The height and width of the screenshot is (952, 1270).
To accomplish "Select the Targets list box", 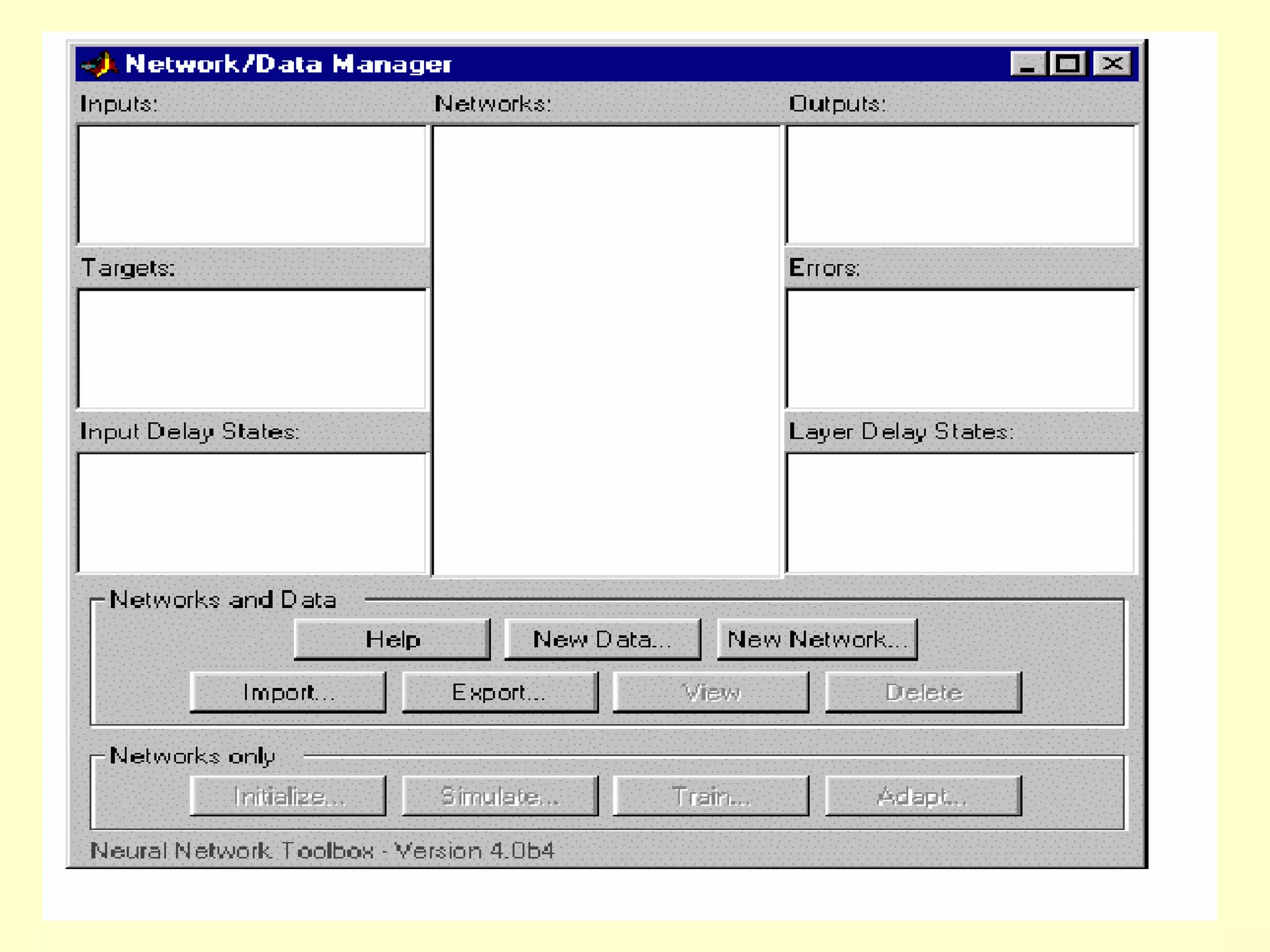I will click(x=252, y=349).
